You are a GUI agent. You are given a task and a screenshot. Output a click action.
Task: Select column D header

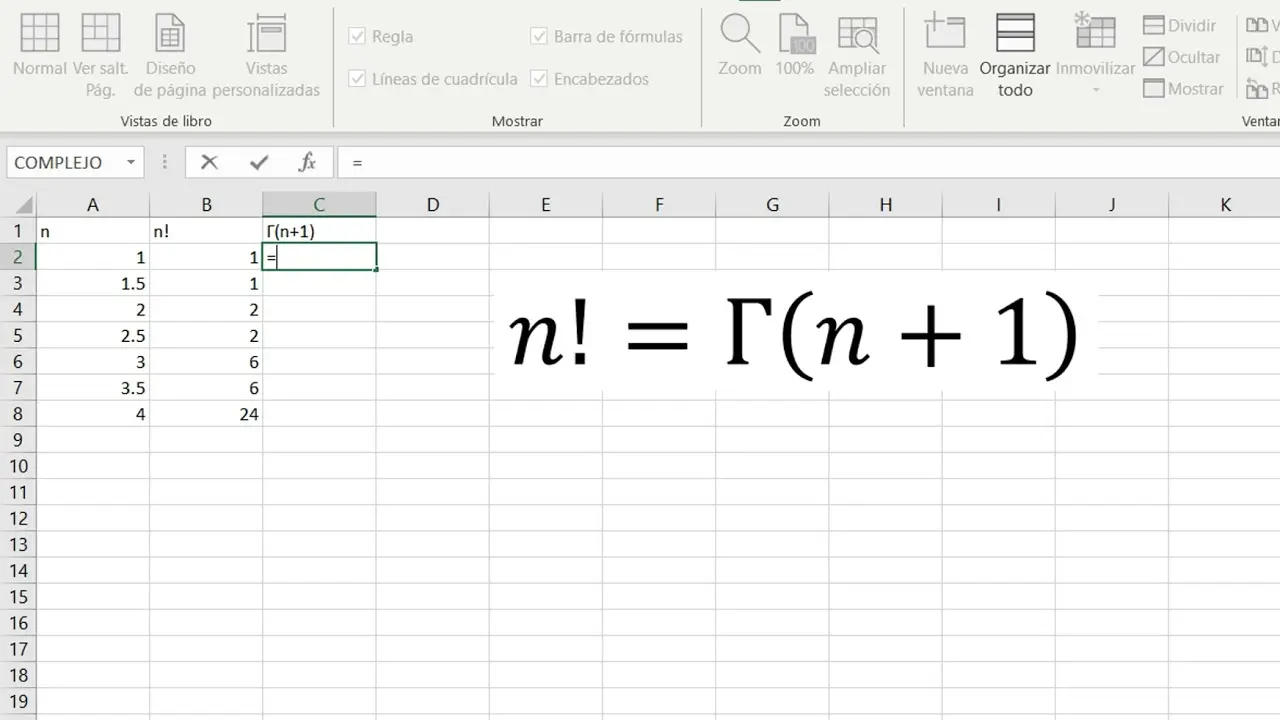(x=432, y=205)
